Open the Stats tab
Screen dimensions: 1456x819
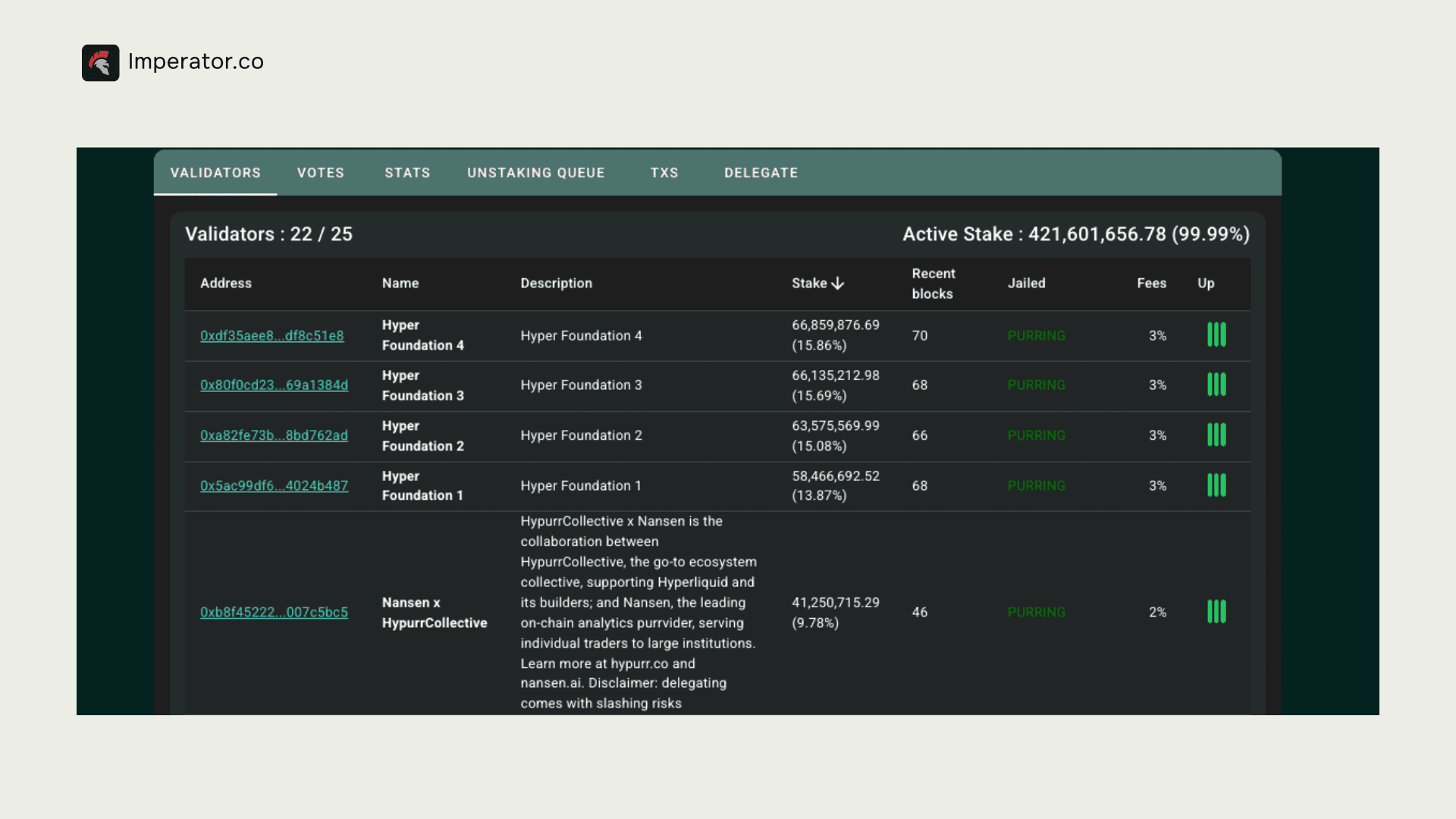coord(407,173)
